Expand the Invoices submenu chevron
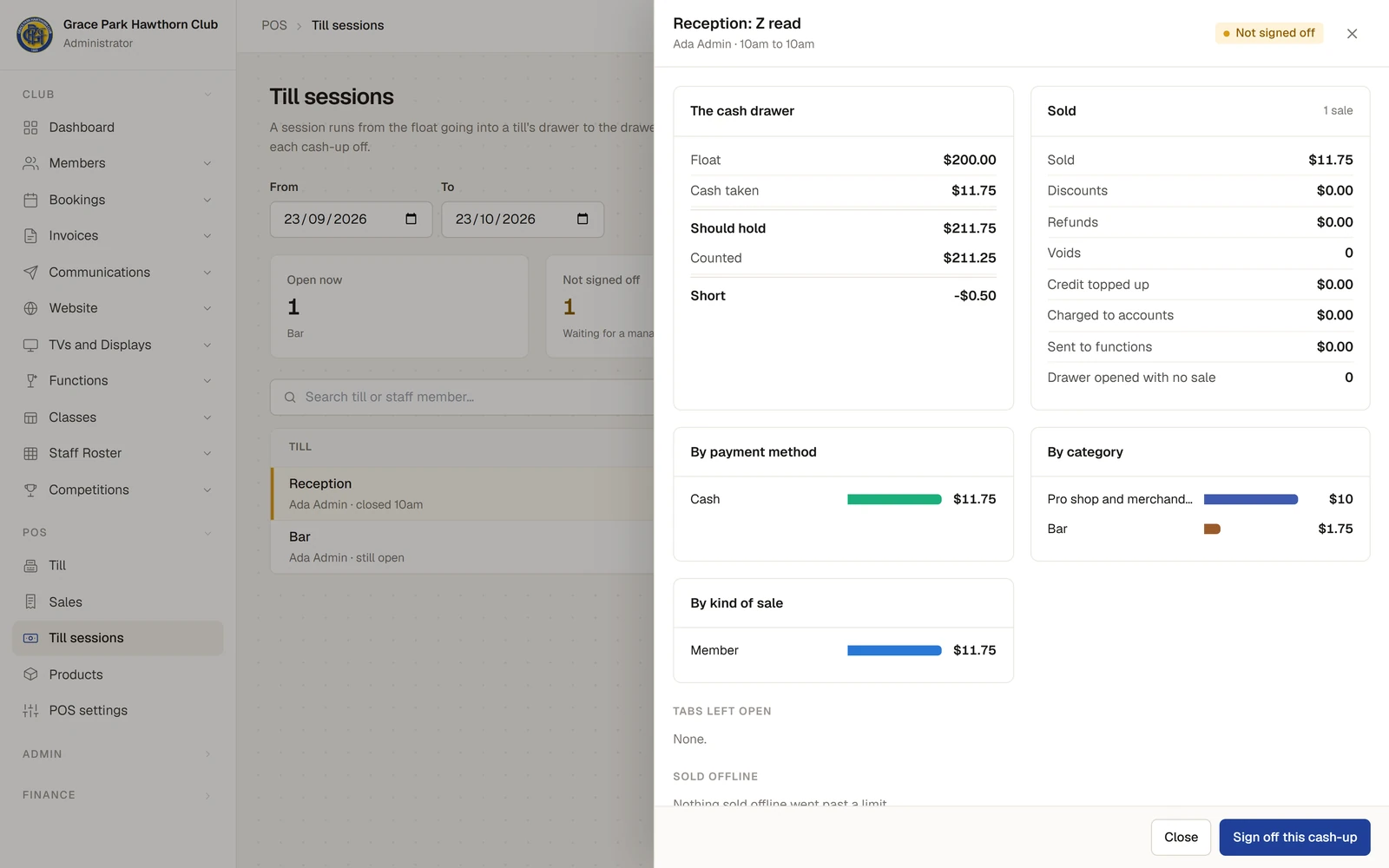The image size is (1389, 868). 207,236
